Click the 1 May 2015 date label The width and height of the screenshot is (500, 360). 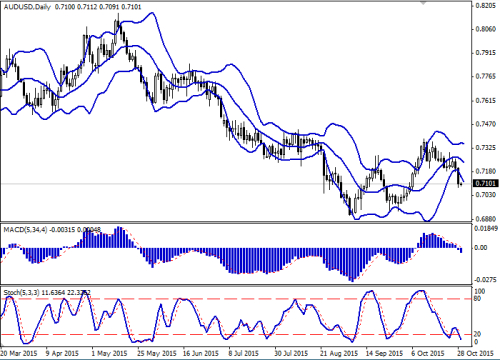(109, 353)
